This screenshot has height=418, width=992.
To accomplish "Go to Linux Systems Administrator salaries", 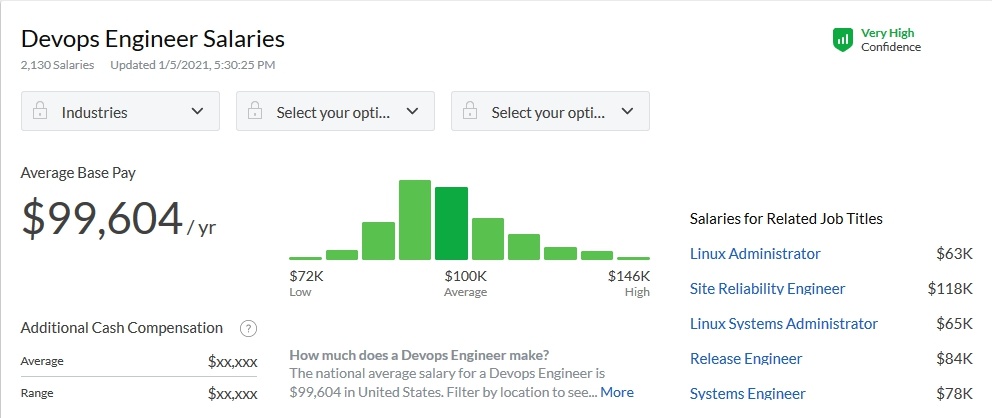I will (x=783, y=324).
